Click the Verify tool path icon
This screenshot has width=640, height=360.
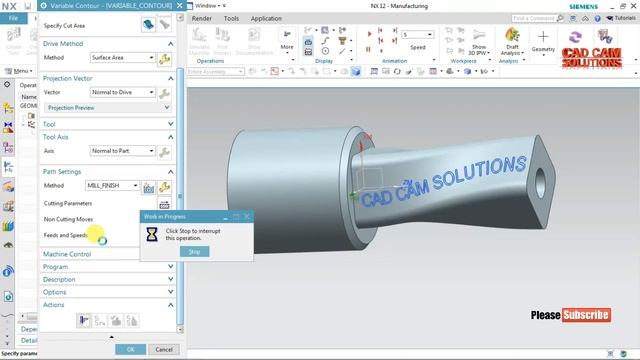[116, 320]
